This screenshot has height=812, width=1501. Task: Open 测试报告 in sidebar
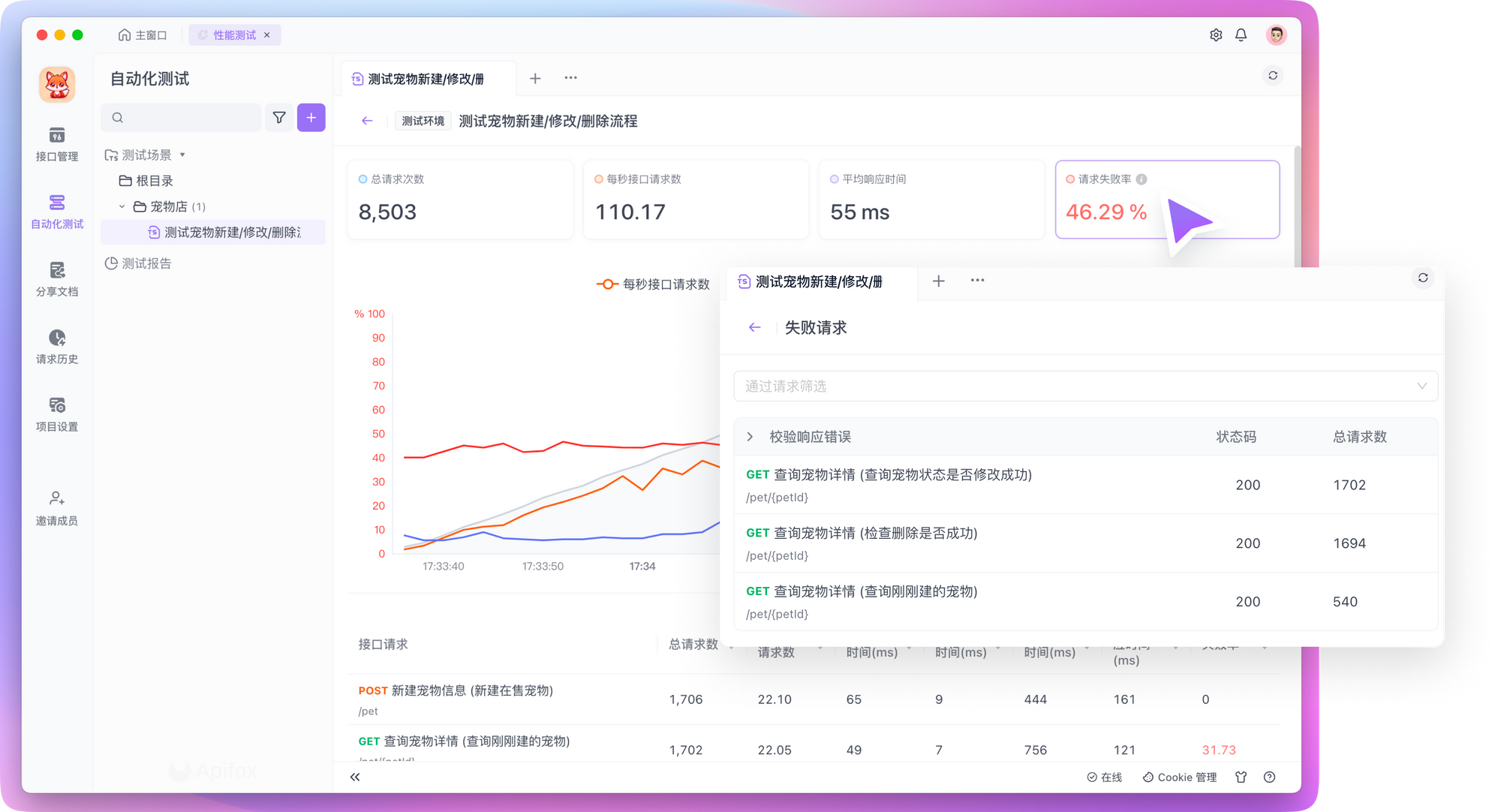pyautogui.click(x=138, y=263)
